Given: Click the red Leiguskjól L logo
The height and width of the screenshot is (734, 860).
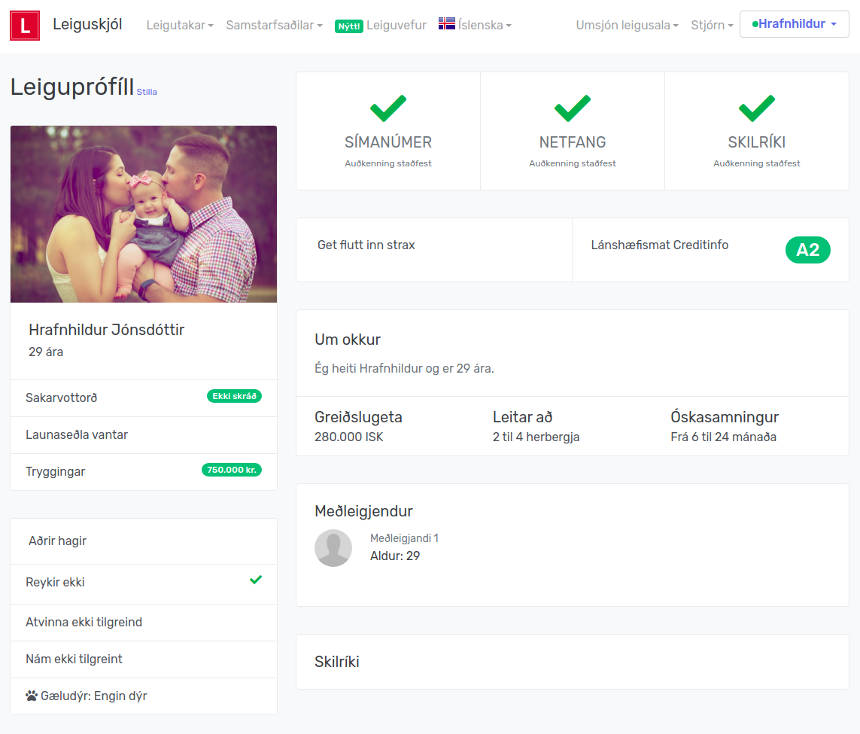Looking at the screenshot, I should 25,25.
